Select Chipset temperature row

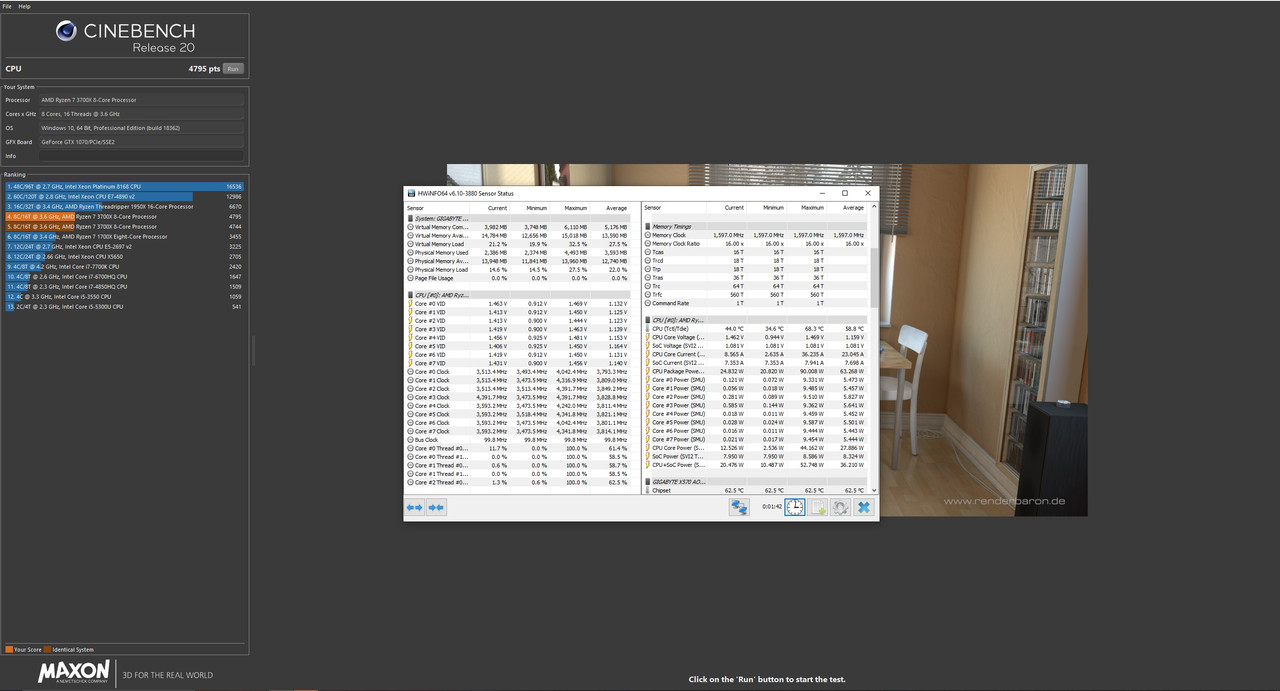coord(756,491)
